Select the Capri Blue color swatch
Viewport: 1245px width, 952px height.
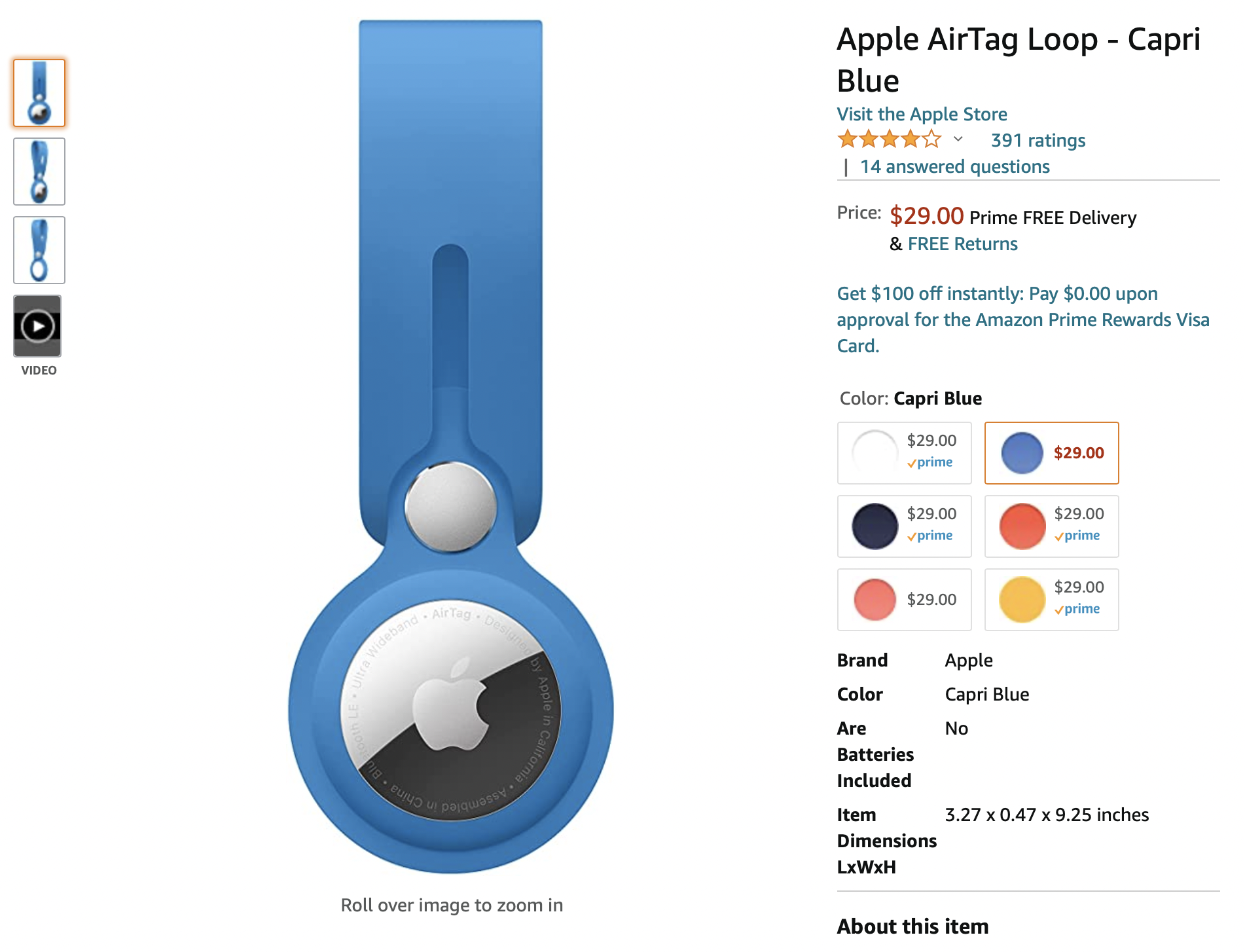pos(1051,453)
